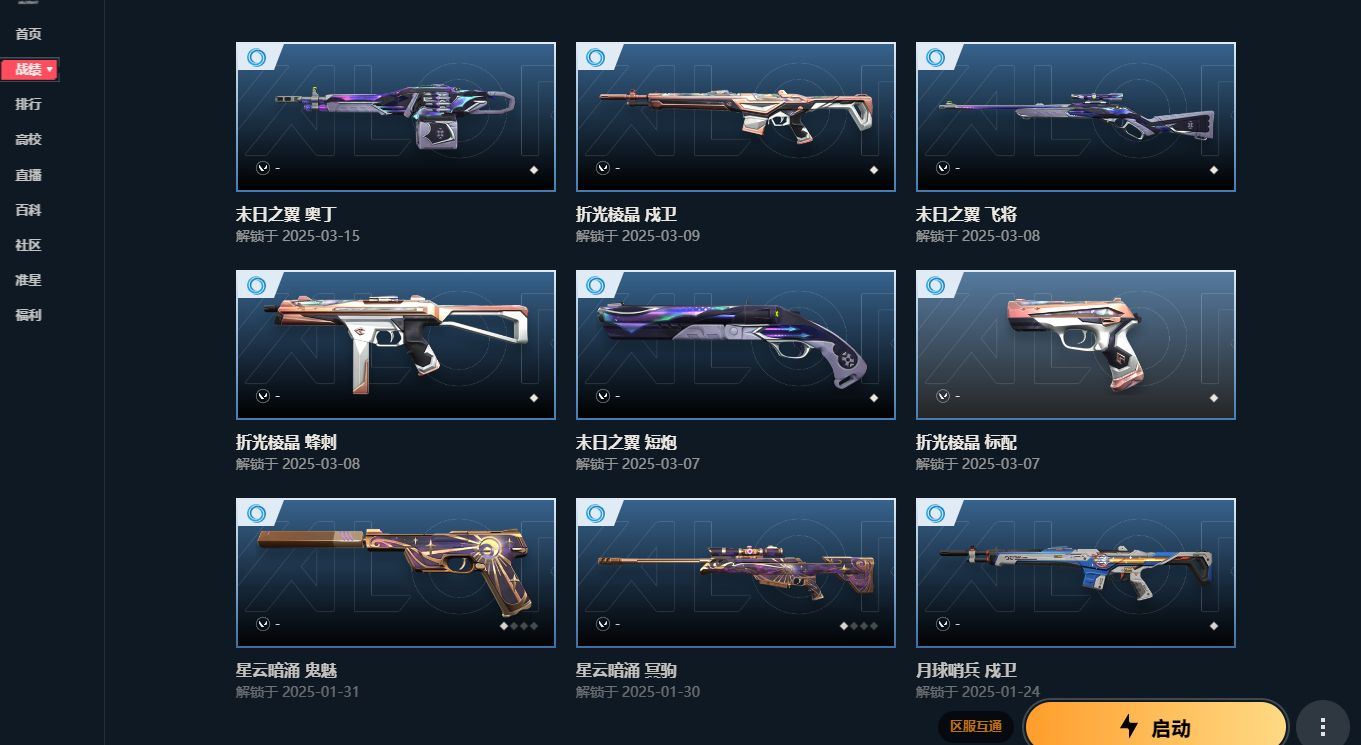Expand the 战绩 dropdown in sidebar
The image size is (1361, 745).
pyautogui.click(x=30, y=69)
